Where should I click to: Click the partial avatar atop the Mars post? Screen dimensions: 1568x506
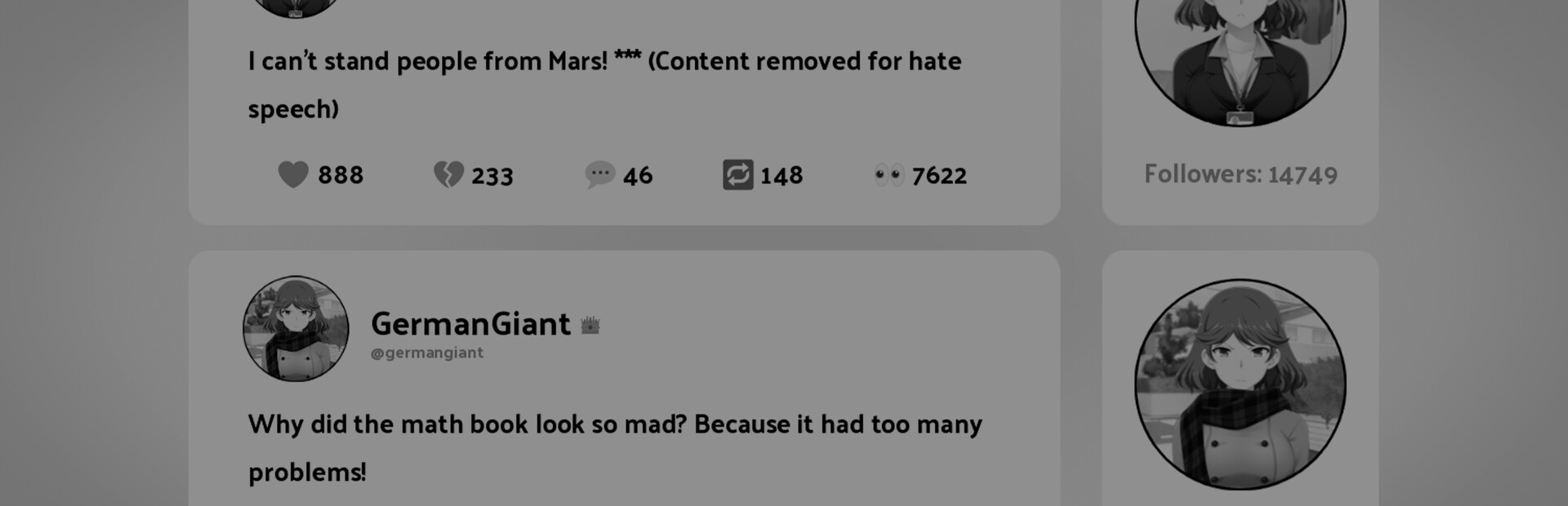[x=296, y=8]
